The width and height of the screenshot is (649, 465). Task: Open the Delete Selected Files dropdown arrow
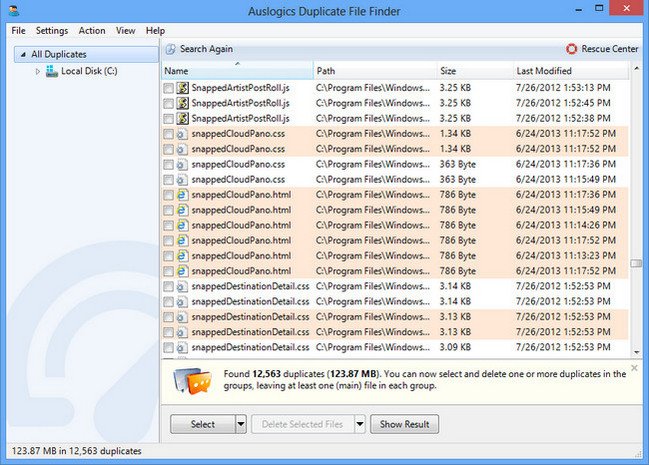coord(360,424)
